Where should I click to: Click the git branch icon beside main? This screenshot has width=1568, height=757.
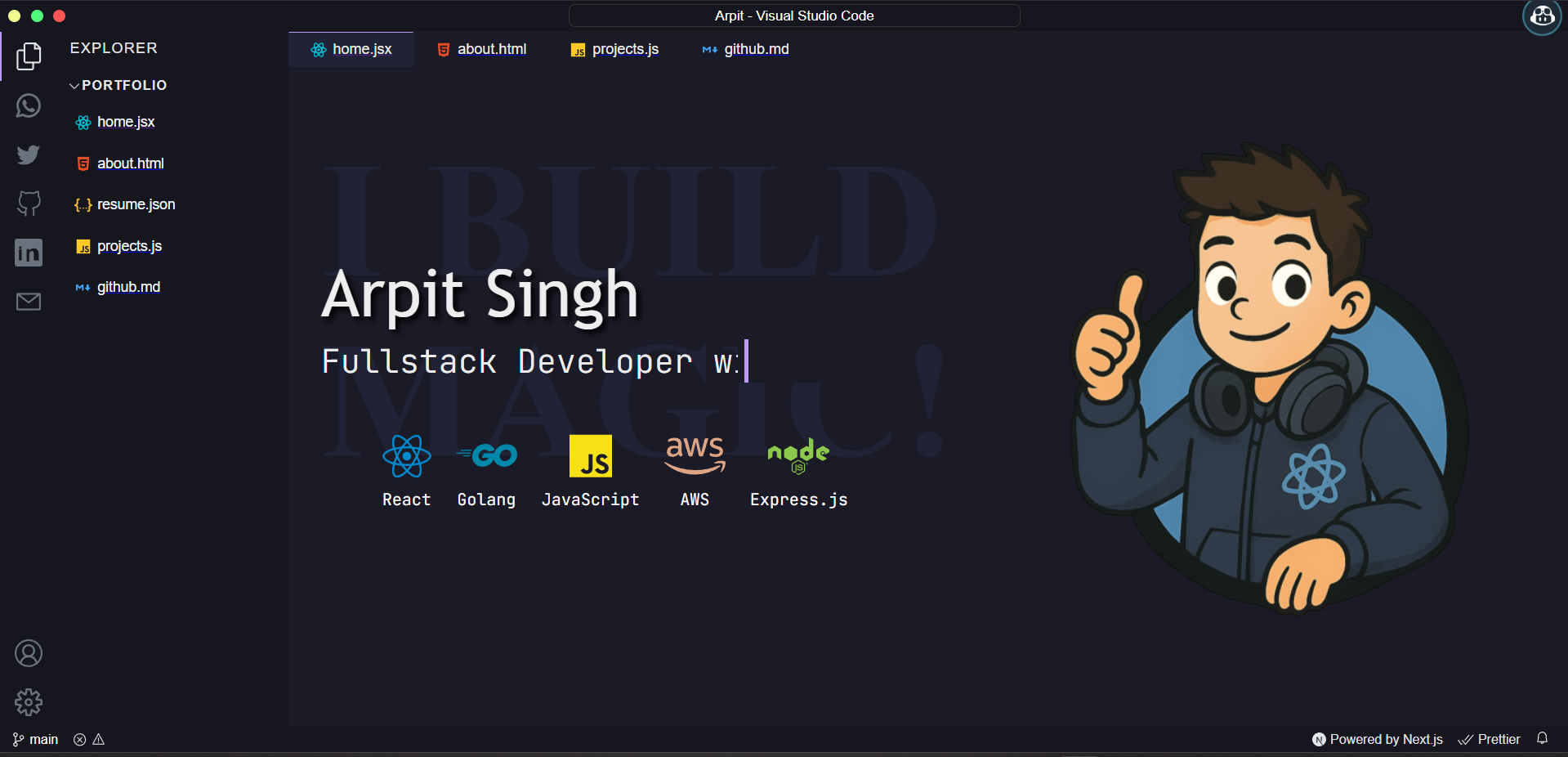[18, 740]
